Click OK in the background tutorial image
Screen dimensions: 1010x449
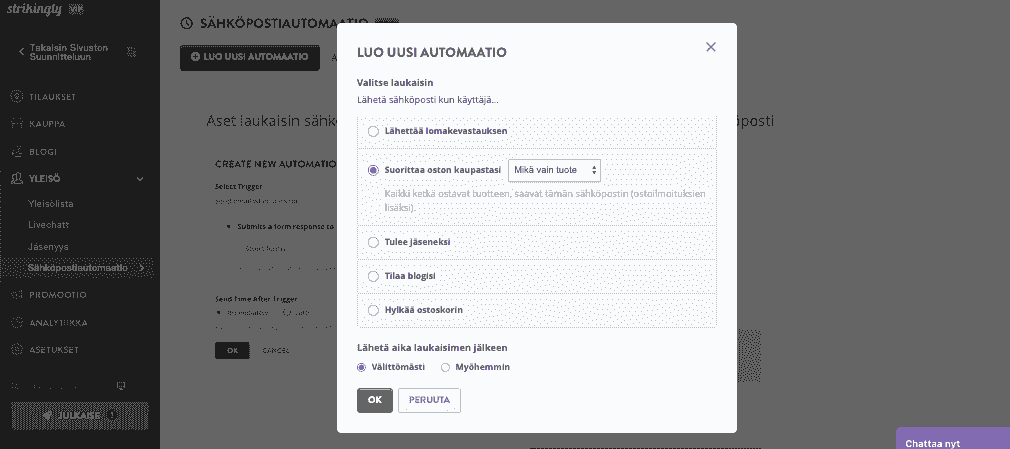[232, 350]
